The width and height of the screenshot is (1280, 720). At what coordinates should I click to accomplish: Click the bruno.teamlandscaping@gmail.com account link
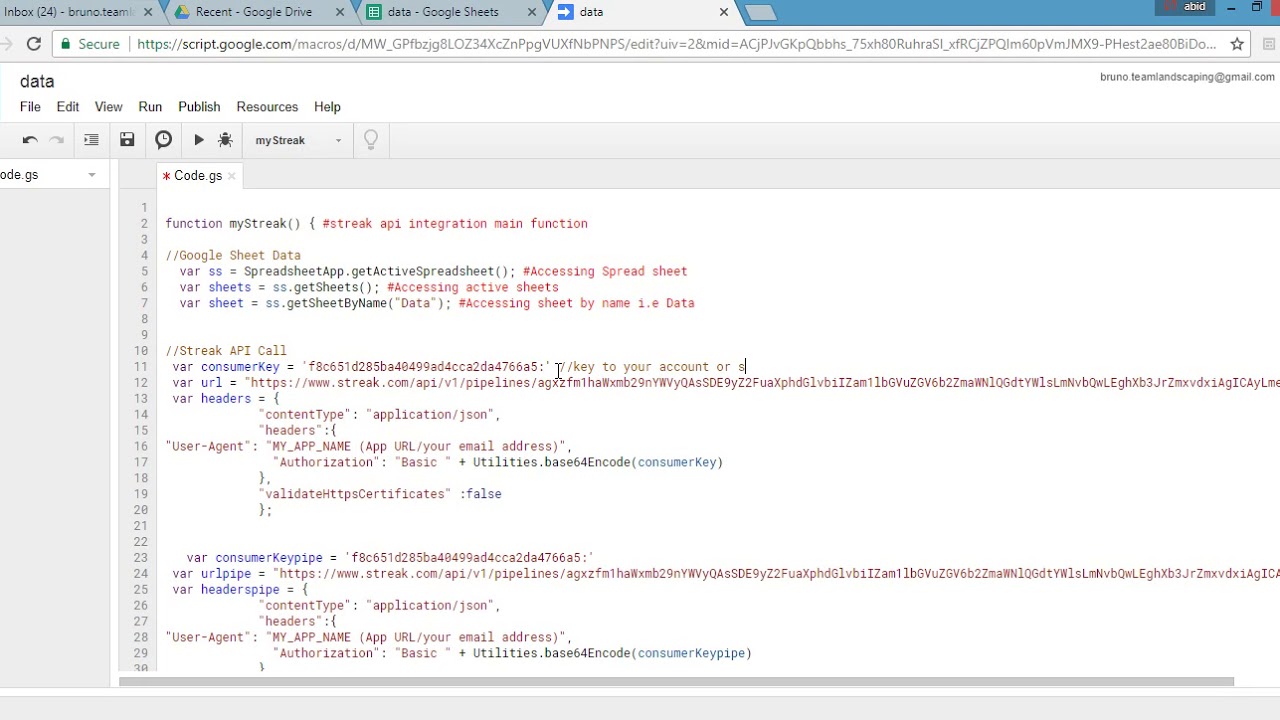point(1187,77)
